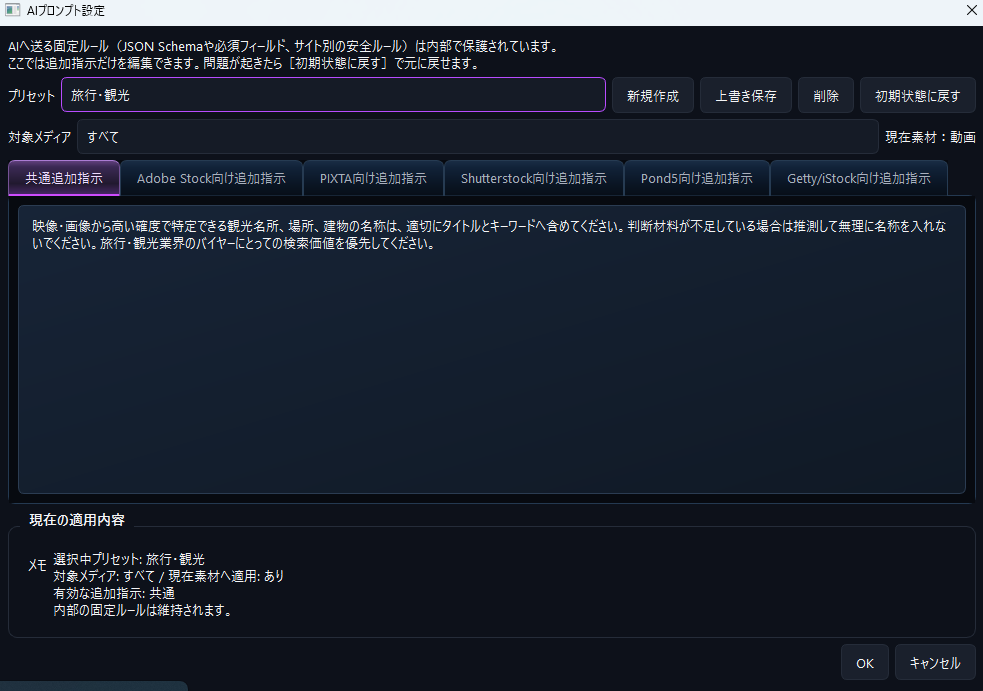
Task: Open the 対象メディア dropdown showing すべて
Action: click(x=477, y=137)
